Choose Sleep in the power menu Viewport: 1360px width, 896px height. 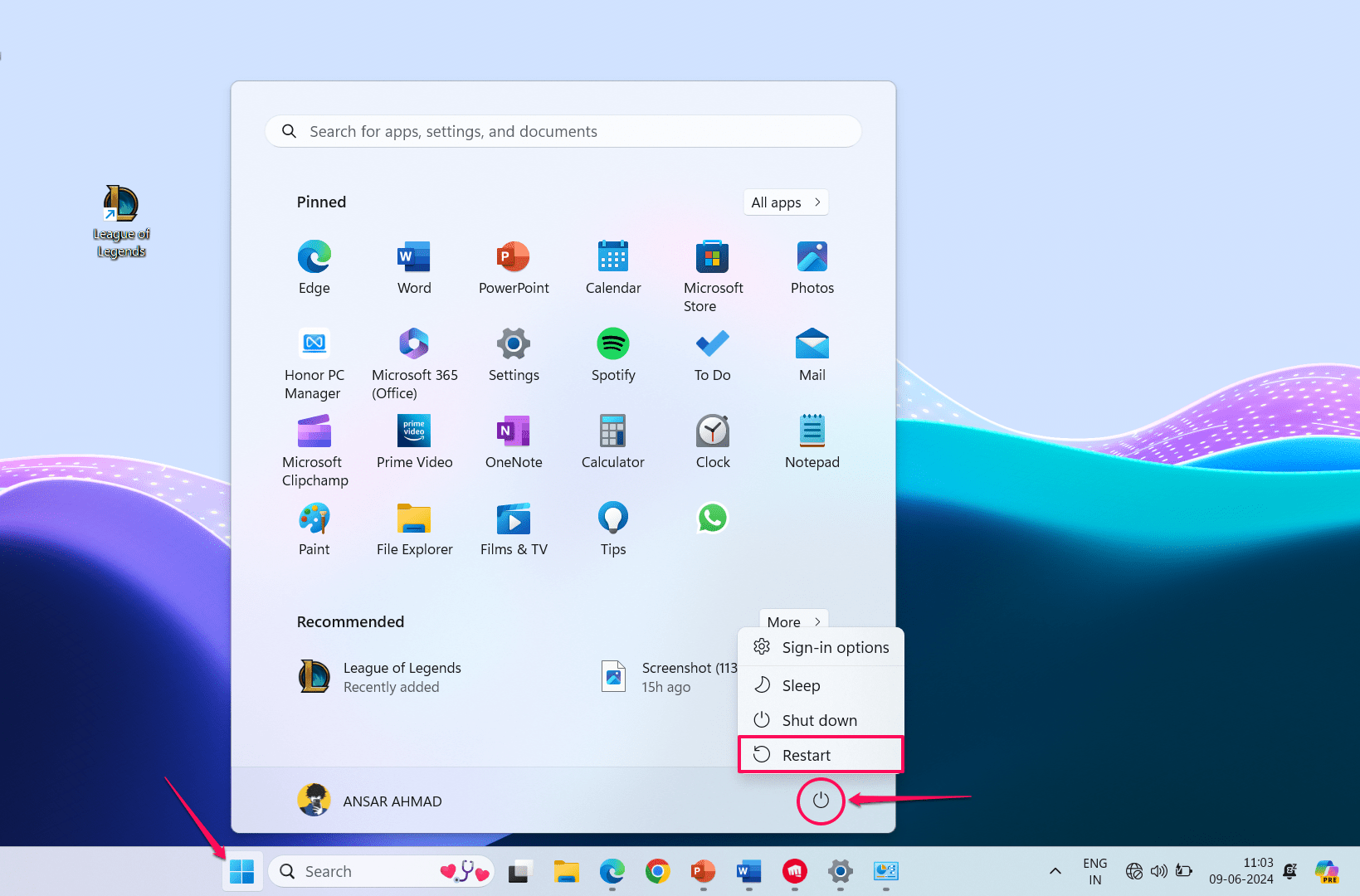821,685
